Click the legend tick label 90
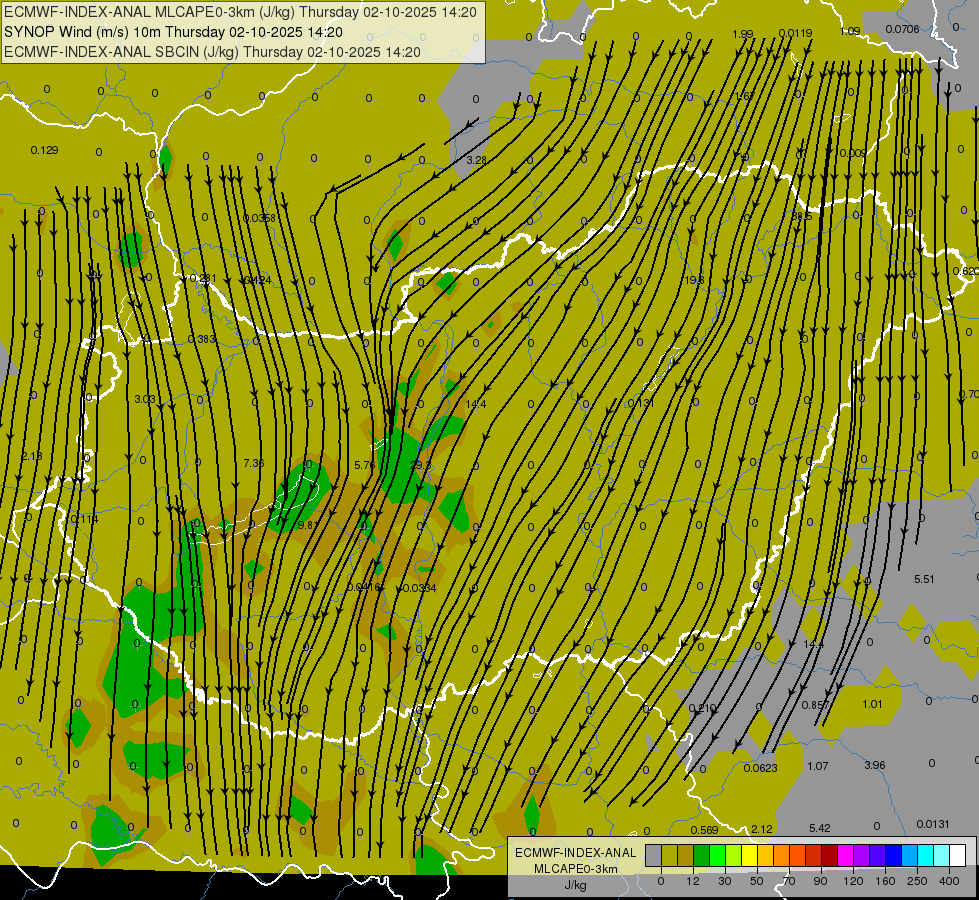This screenshot has height=900, width=979. pyautogui.click(x=820, y=881)
